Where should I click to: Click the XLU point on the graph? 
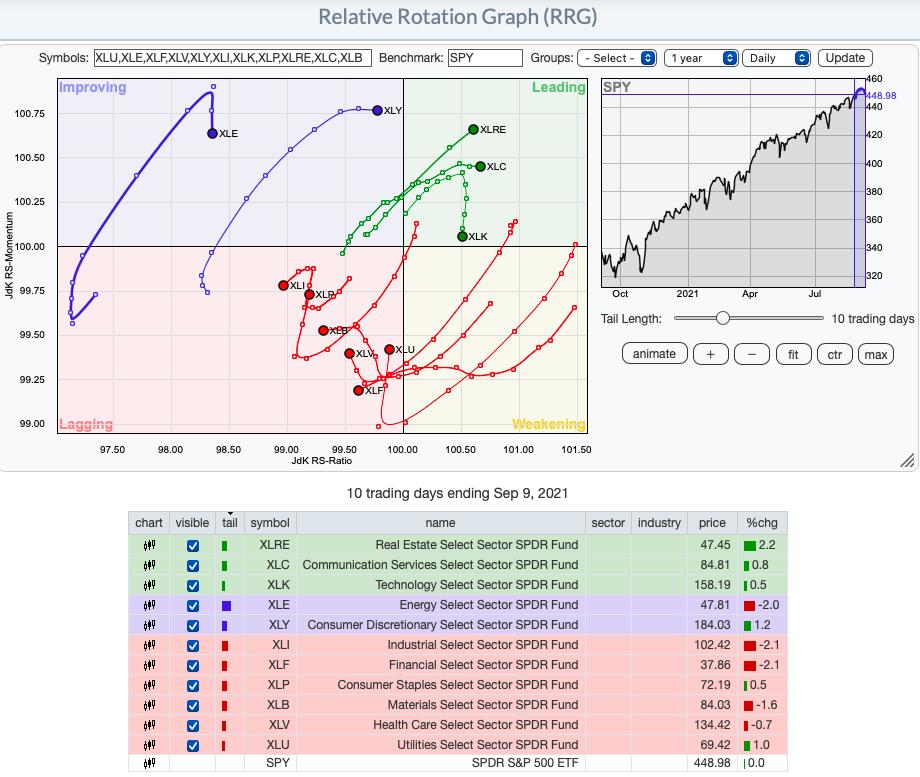[x=389, y=349]
